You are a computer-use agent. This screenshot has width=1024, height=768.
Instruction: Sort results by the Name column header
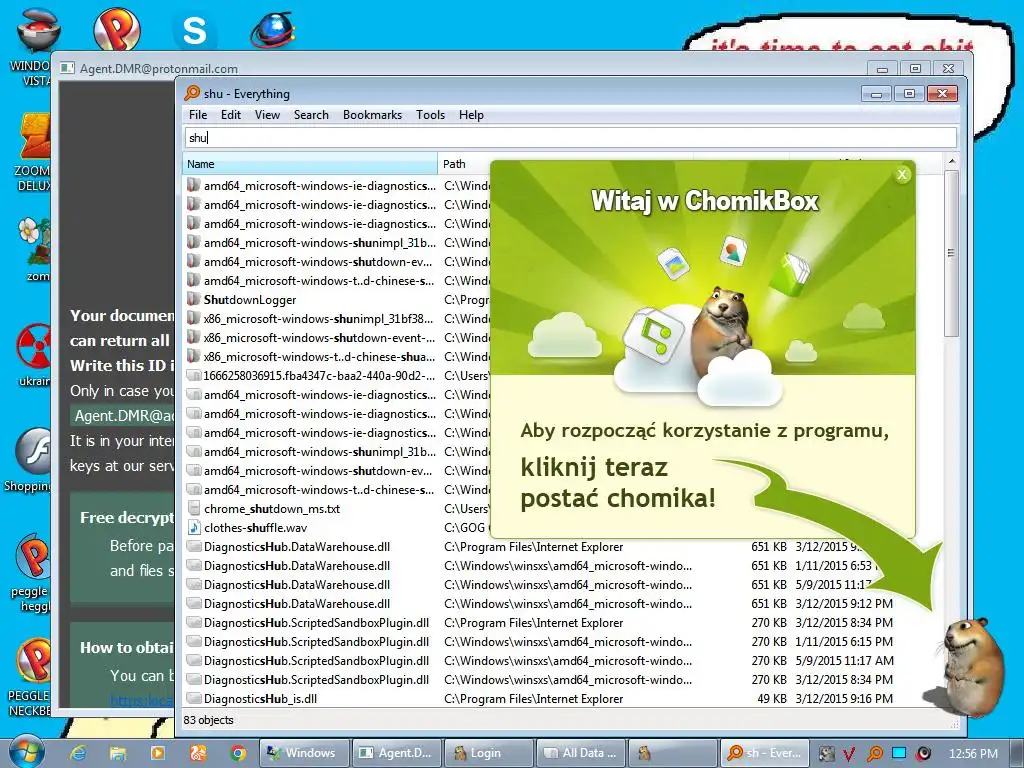click(310, 164)
